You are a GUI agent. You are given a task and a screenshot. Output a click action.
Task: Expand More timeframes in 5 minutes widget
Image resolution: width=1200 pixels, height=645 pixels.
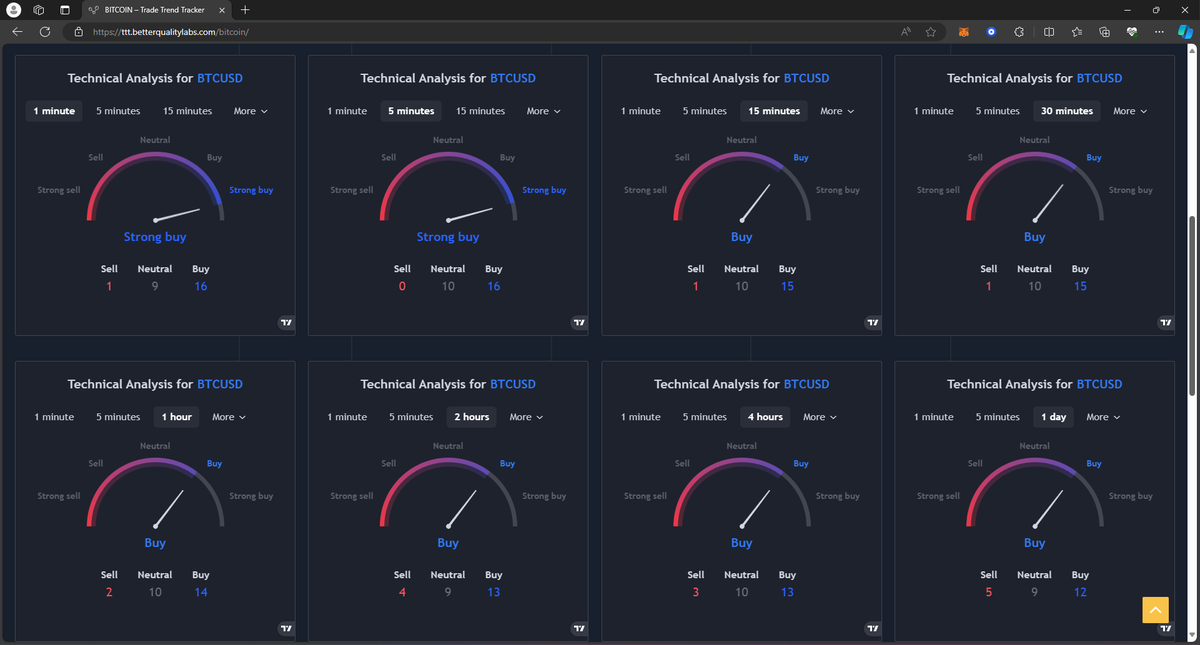pos(544,111)
